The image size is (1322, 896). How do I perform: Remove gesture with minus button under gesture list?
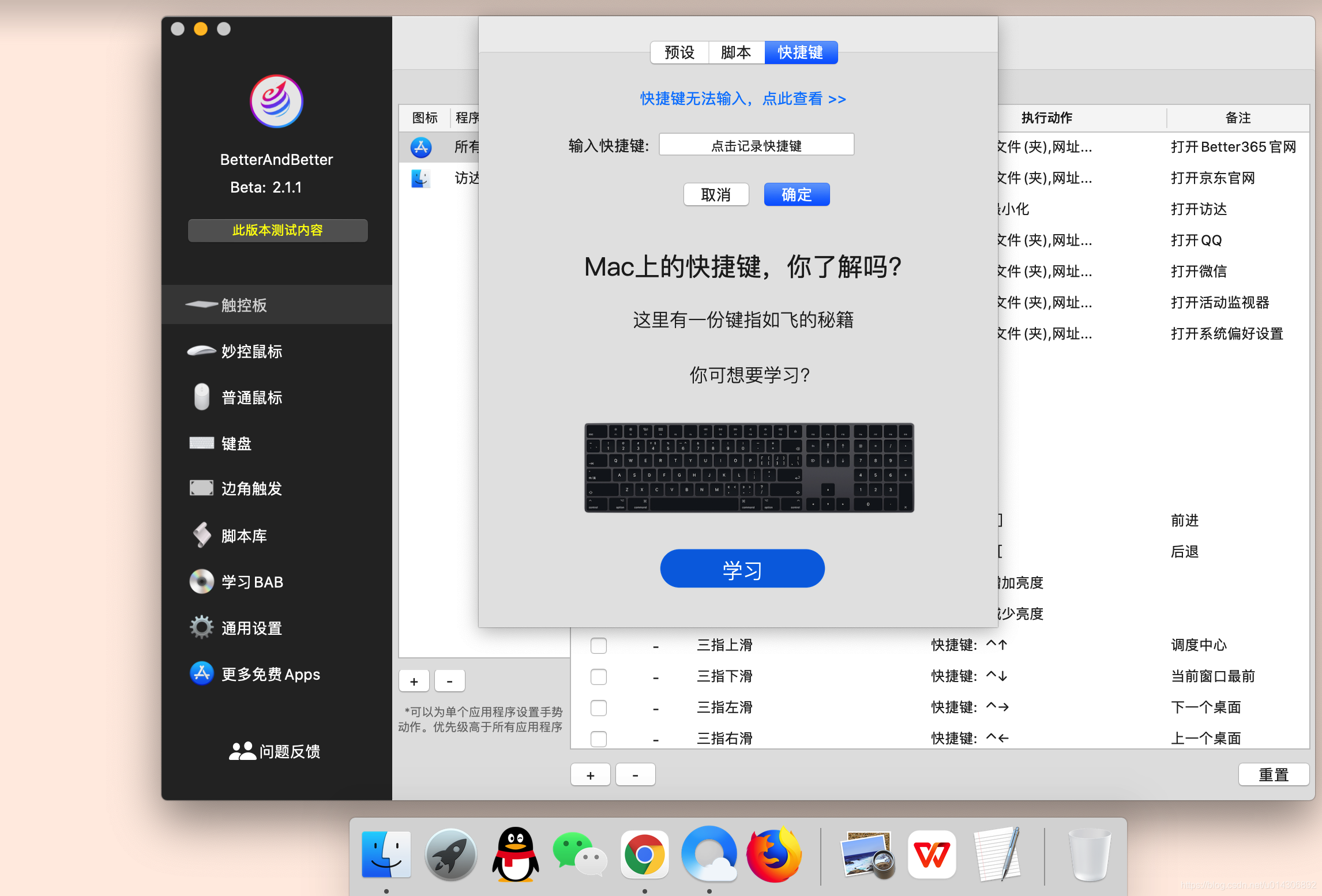coord(635,774)
